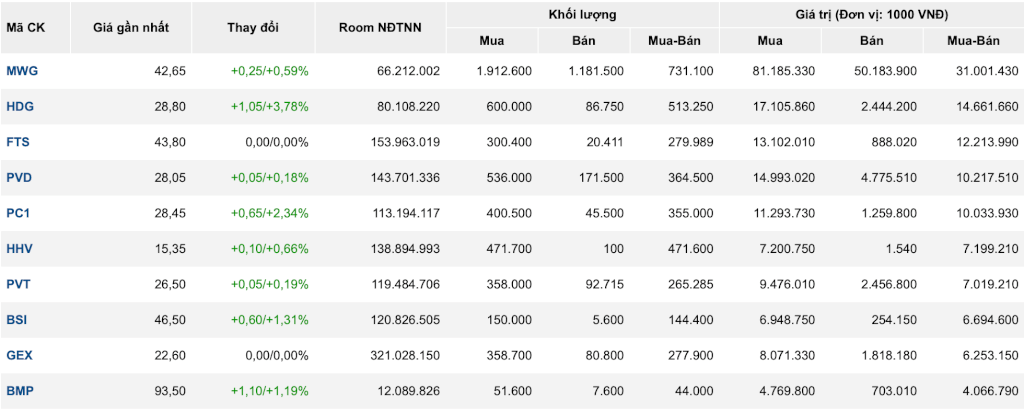Open the BSI stock ticker link
1024x412 pixels.
click(17, 320)
